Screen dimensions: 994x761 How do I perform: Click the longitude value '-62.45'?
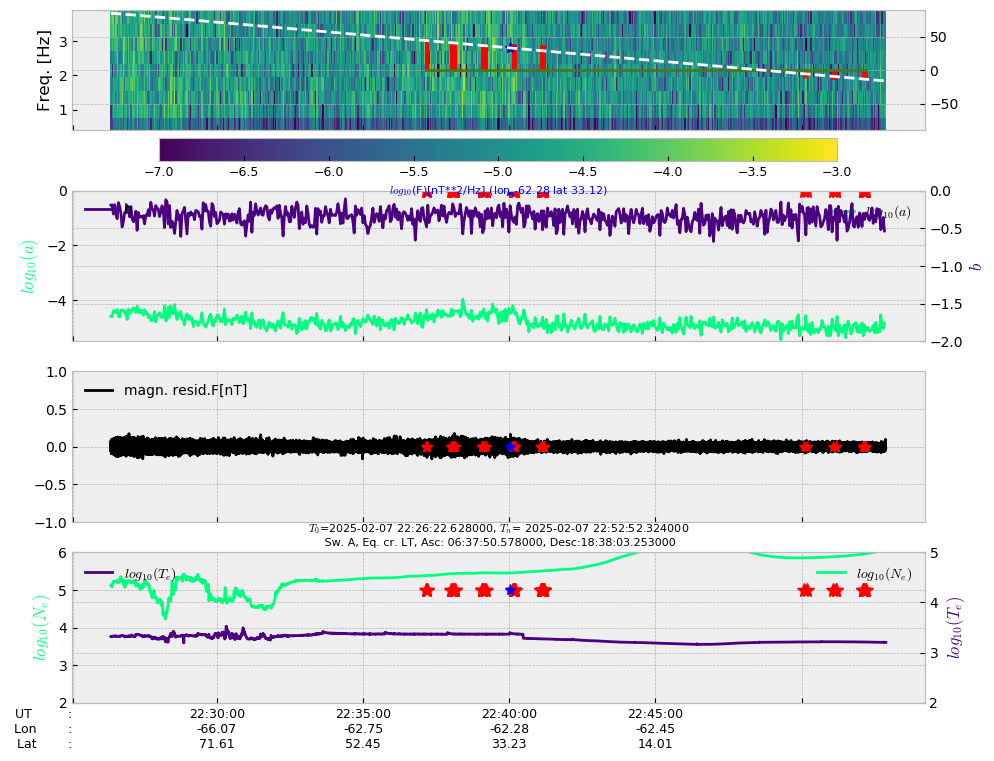click(655, 729)
